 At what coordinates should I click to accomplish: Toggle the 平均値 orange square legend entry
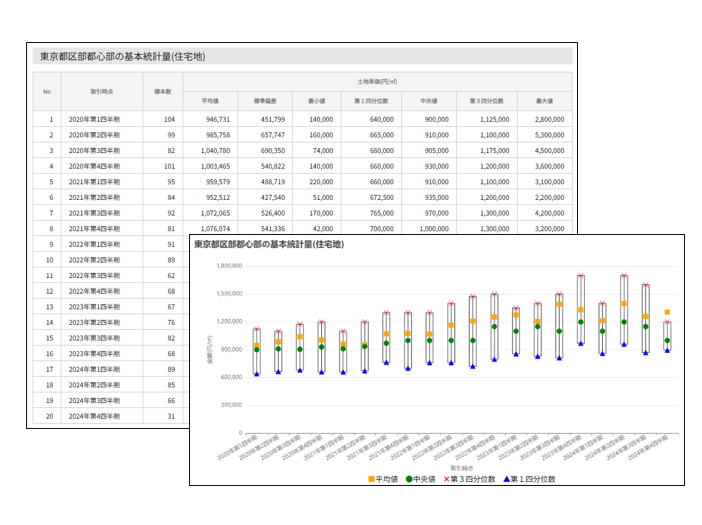(385, 478)
